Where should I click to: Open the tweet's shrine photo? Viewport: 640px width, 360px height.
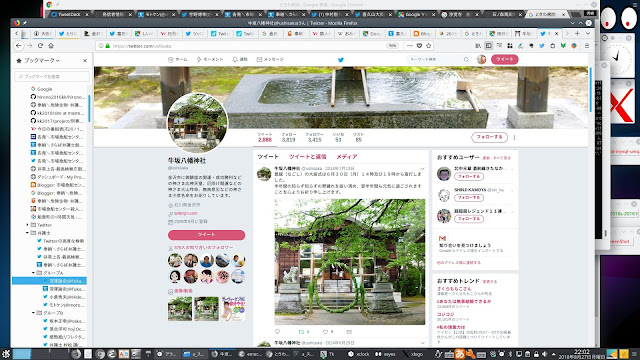click(349, 262)
